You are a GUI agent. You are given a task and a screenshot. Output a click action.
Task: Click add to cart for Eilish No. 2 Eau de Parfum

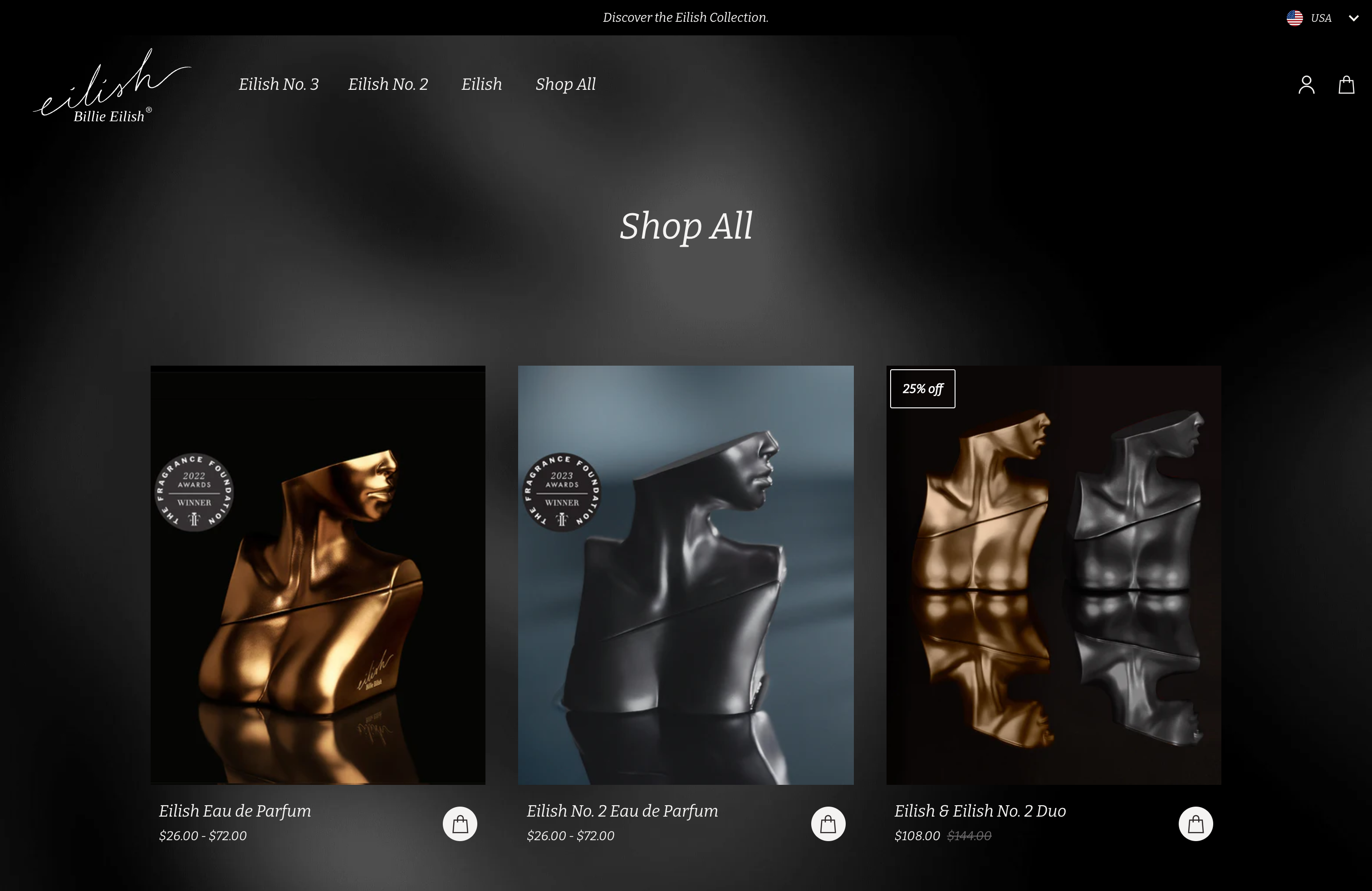click(x=828, y=823)
